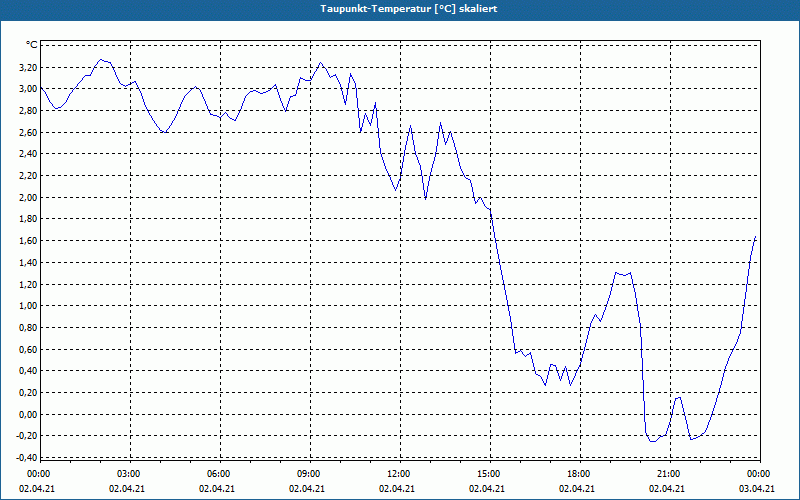This screenshot has width=800, height=500.
Task: Select the y-axis value '0,00'
Action: tap(29, 415)
